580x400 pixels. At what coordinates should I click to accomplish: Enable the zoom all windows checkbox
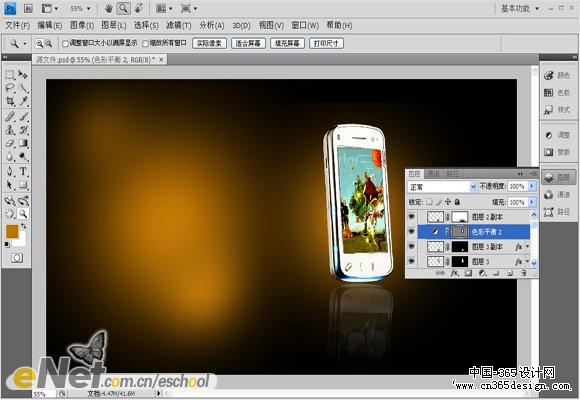point(146,44)
